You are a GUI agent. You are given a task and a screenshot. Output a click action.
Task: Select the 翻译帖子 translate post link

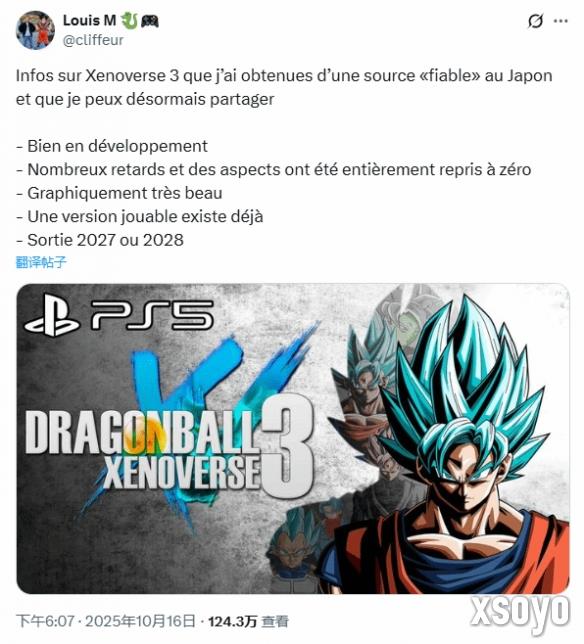tap(41, 262)
